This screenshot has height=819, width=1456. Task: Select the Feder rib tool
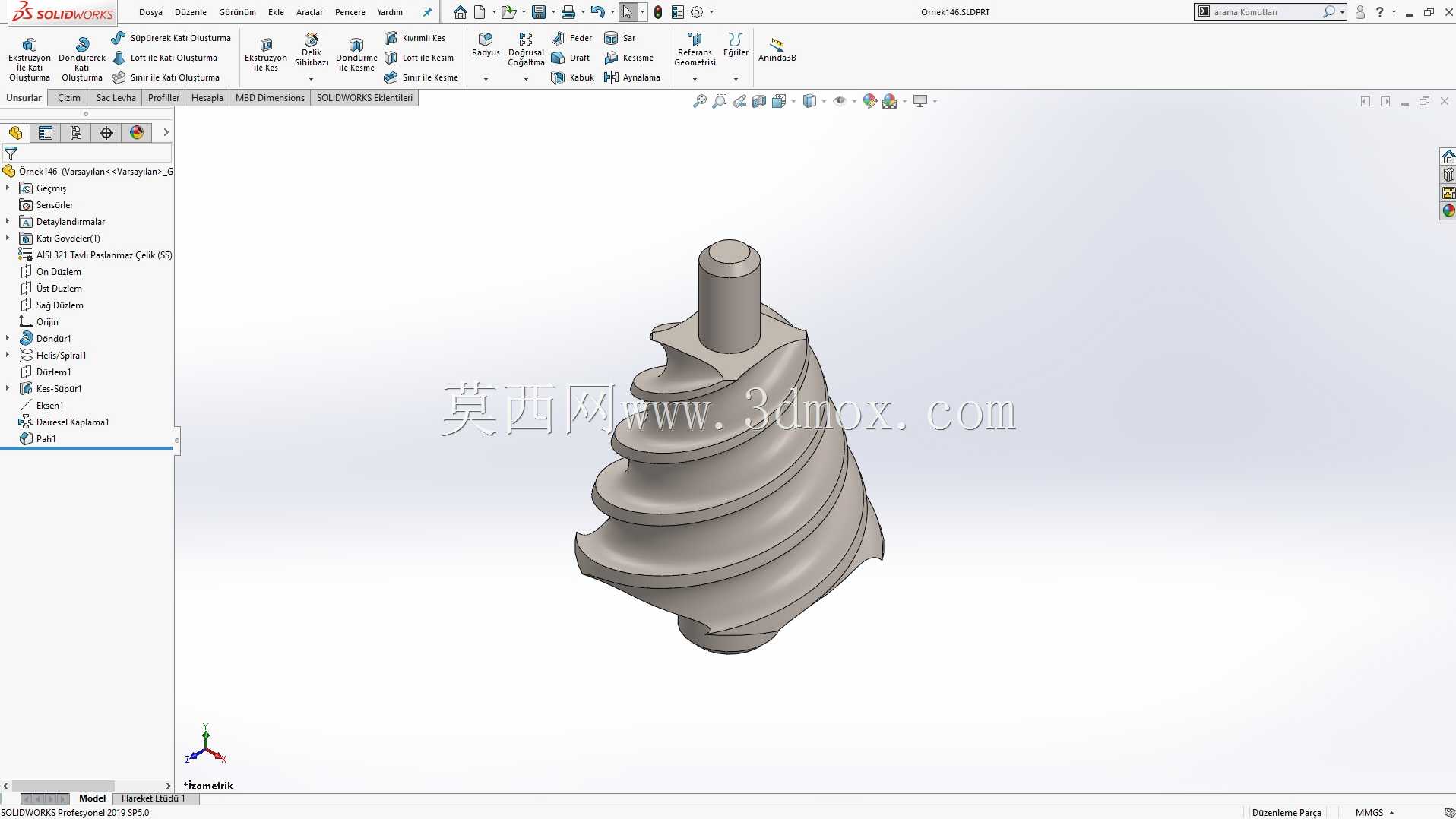point(571,38)
